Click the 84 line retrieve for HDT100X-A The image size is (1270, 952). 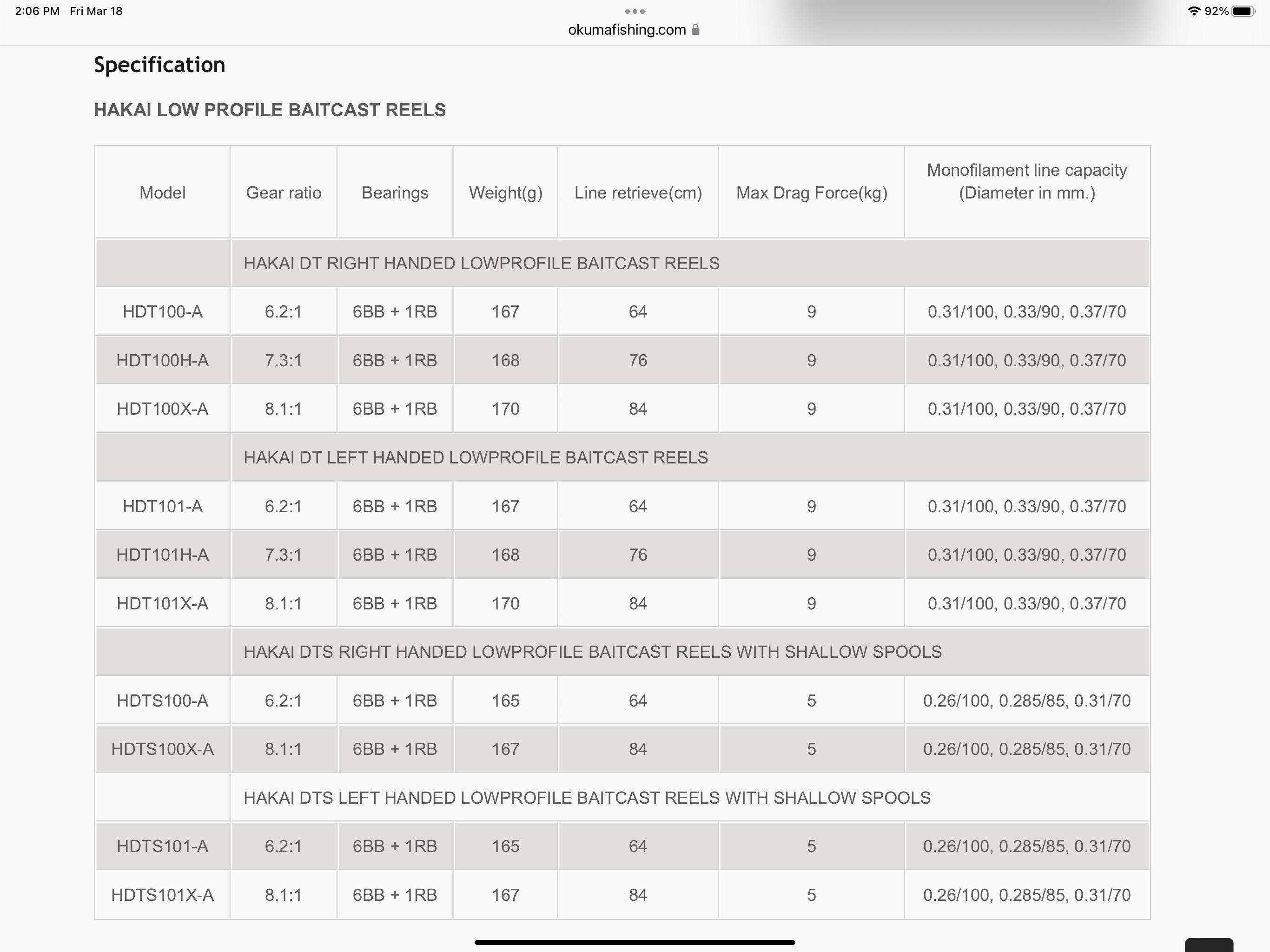coord(638,409)
